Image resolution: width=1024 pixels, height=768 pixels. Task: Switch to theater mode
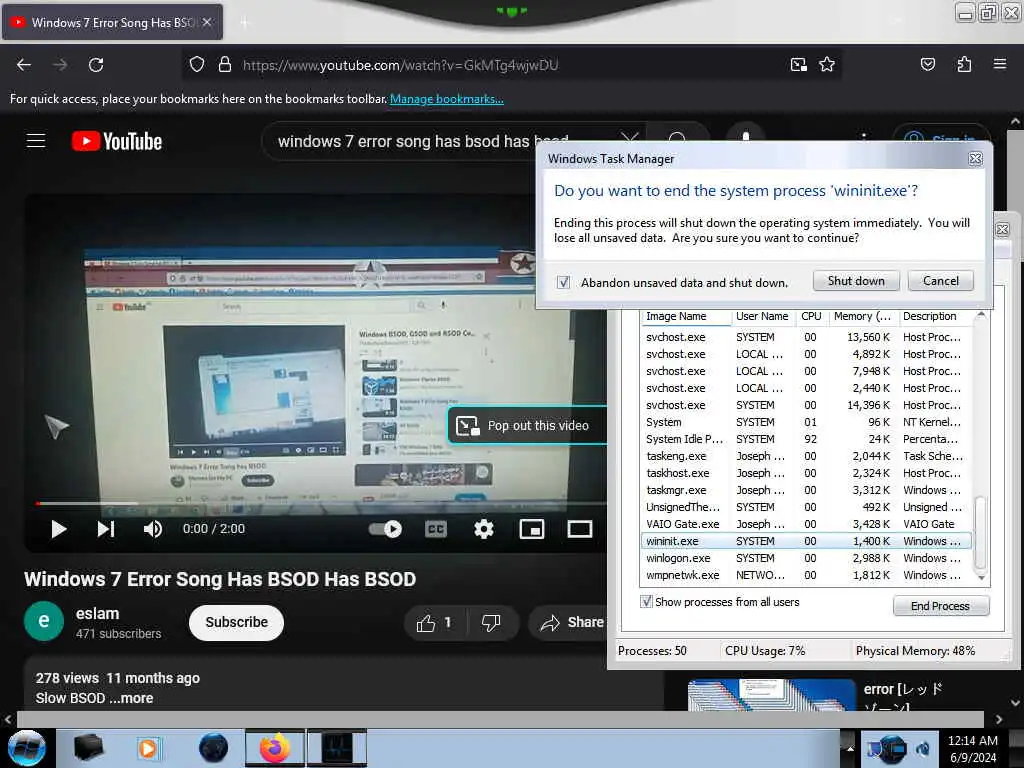(x=579, y=529)
